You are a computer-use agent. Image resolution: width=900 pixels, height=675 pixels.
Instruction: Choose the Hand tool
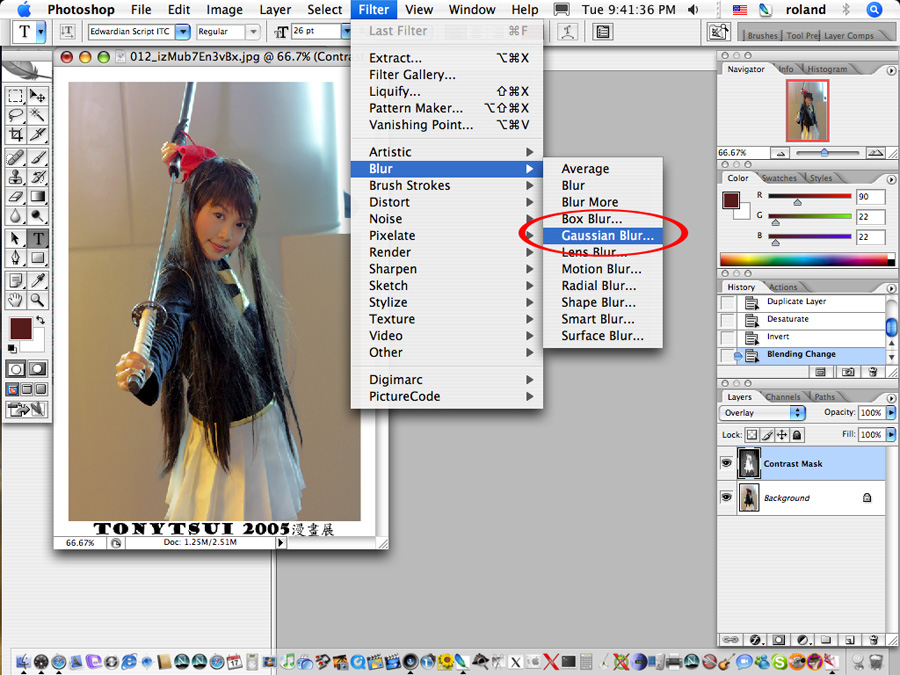pyautogui.click(x=16, y=300)
